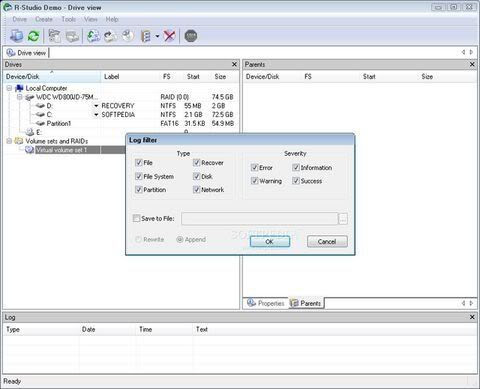Click the green Refresh toolbar icon

(33, 36)
